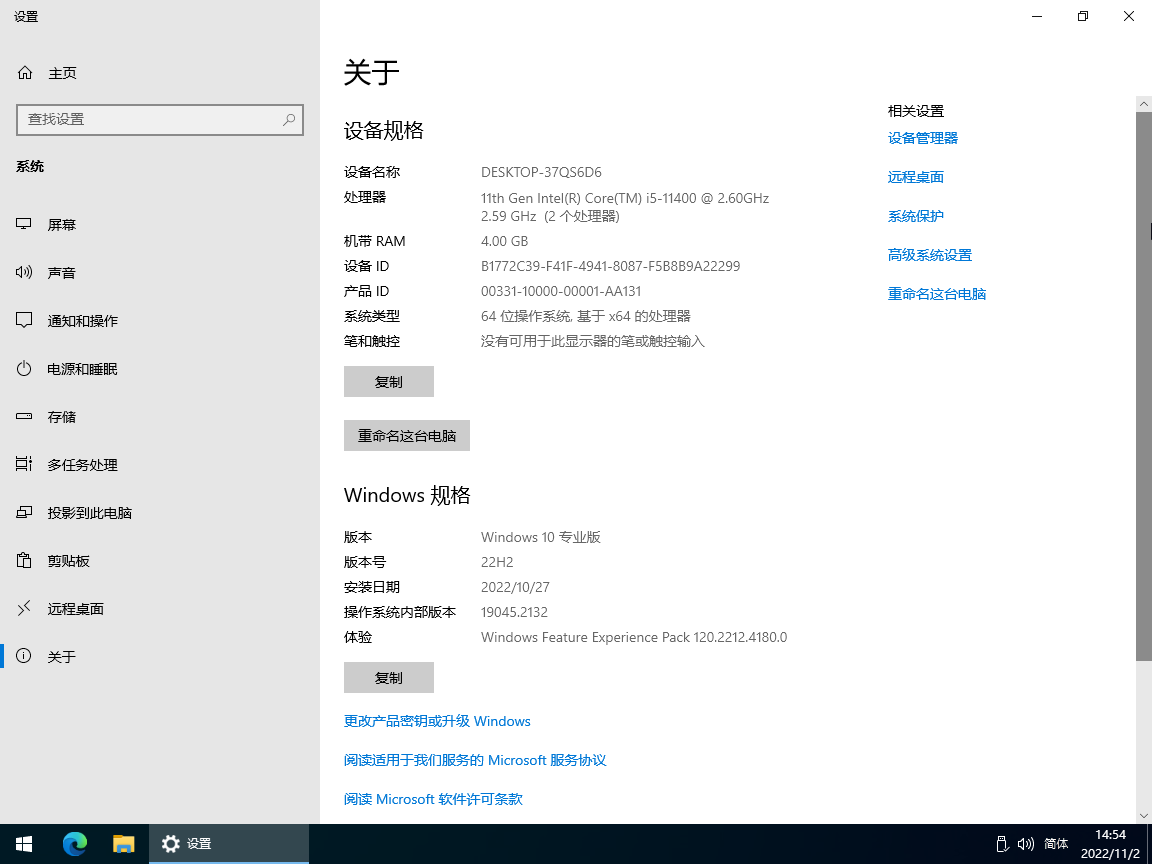Click Windows Feature Experience Pack value
Image resolution: width=1152 pixels, height=864 pixels.
click(x=633, y=637)
